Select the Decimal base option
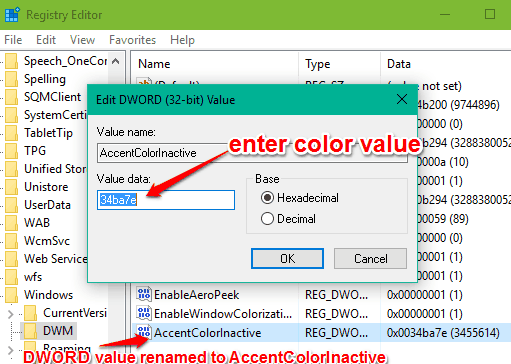511x364 pixels. coord(267,219)
